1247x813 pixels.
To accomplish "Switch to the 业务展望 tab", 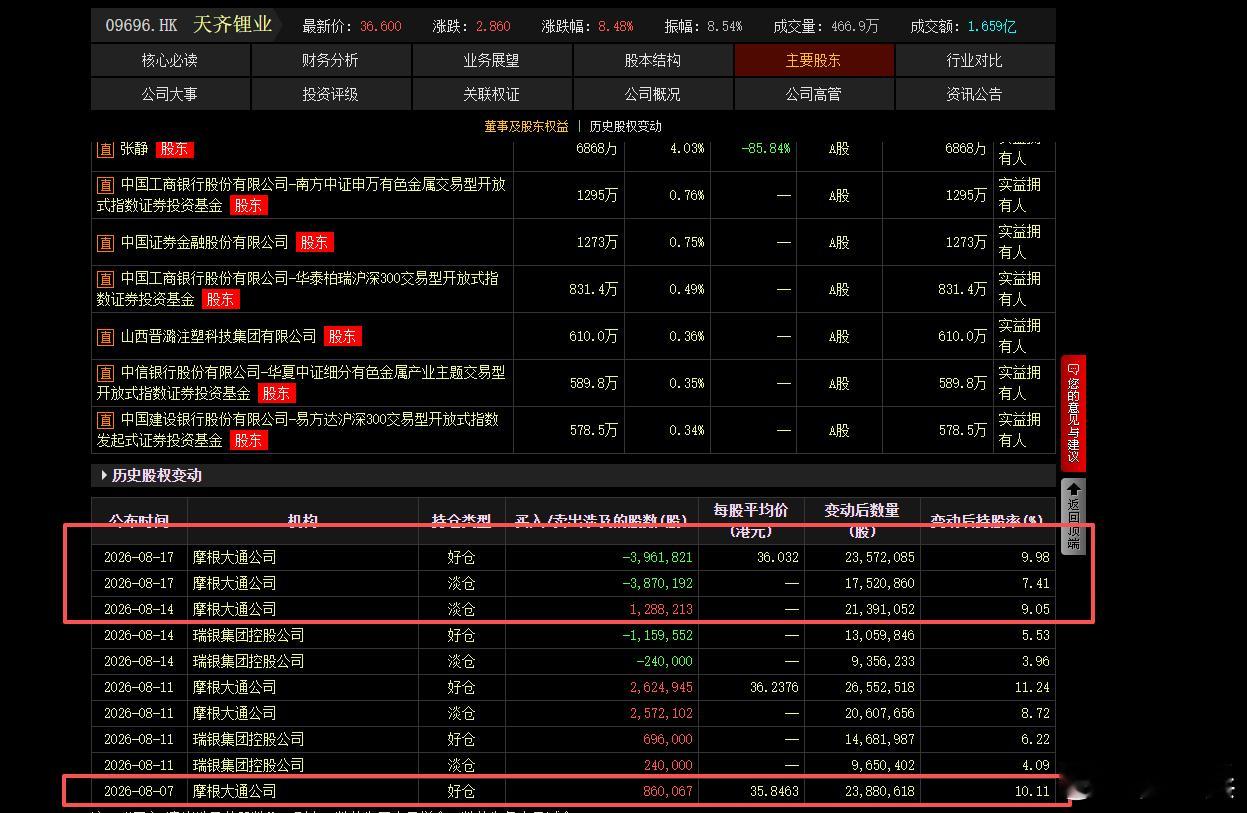I will click(491, 60).
